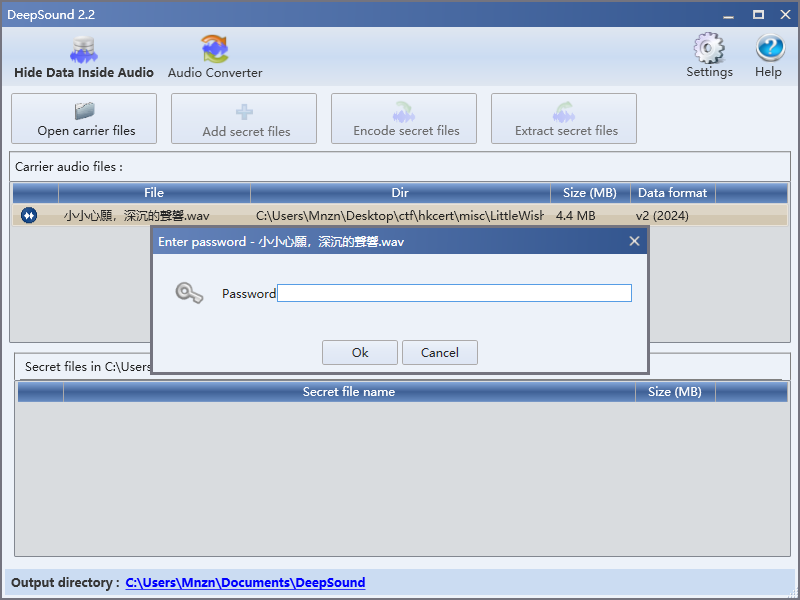The image size is (800, 600).
Task: Sort secrets by Secret file name header
Action: pyautogui.click(x=348, y=392)
